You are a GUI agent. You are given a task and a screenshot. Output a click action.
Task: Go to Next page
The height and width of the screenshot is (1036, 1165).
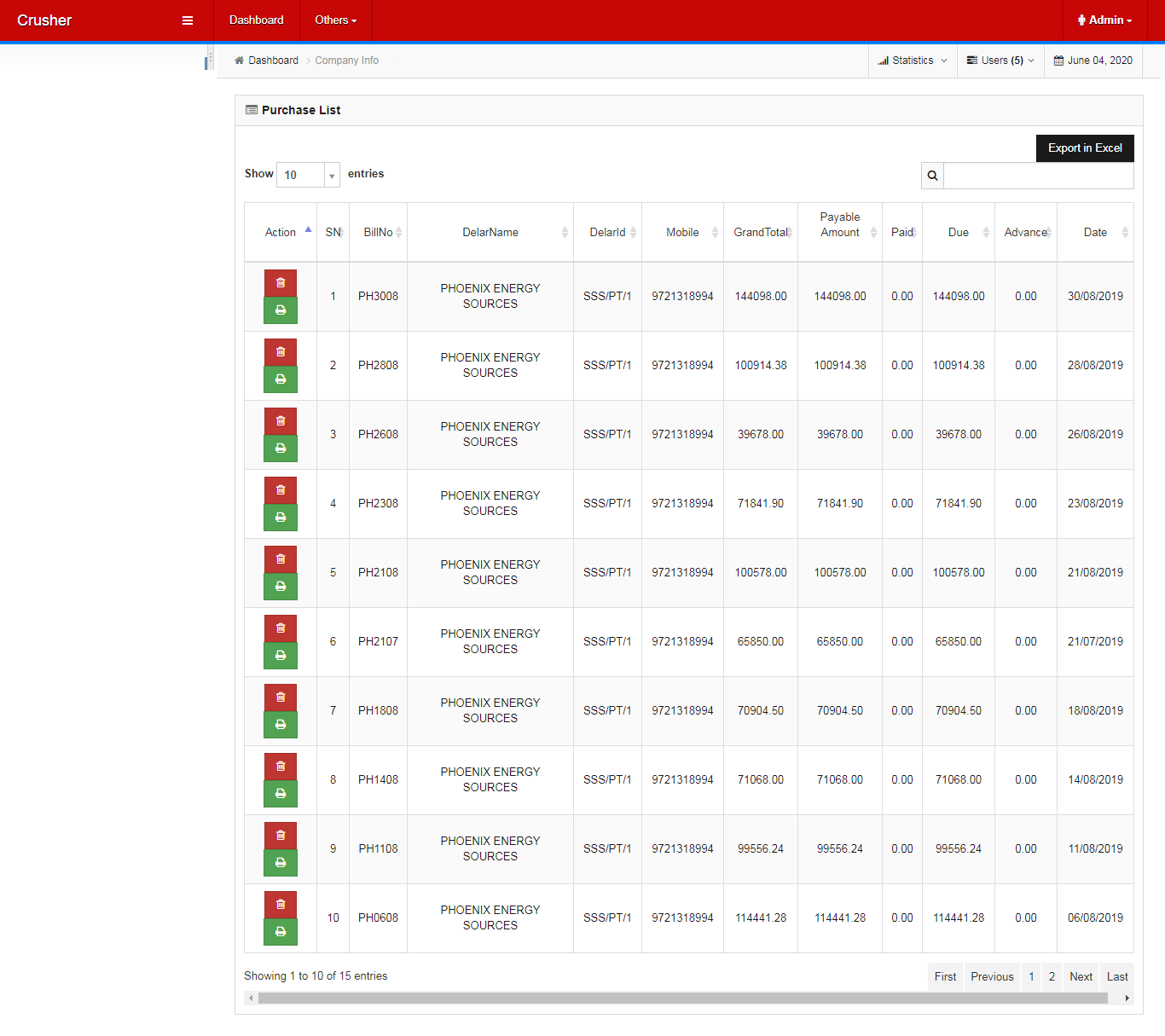click(1081, 977)
